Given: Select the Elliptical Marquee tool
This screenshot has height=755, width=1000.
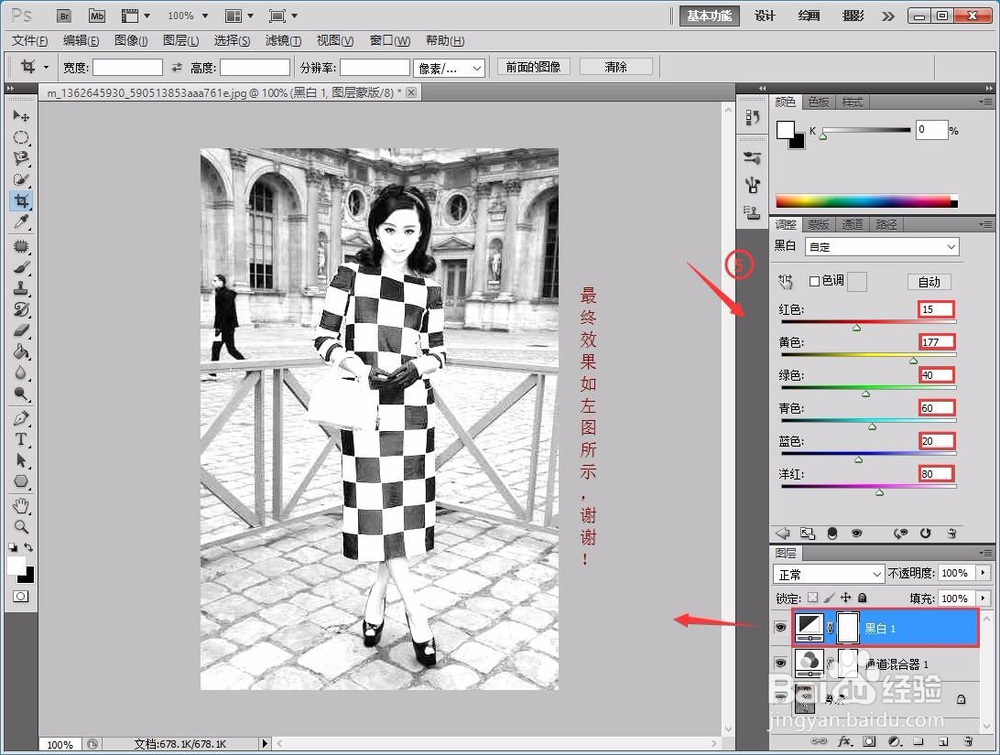Looking at the screenshot, I should point(21,137).
